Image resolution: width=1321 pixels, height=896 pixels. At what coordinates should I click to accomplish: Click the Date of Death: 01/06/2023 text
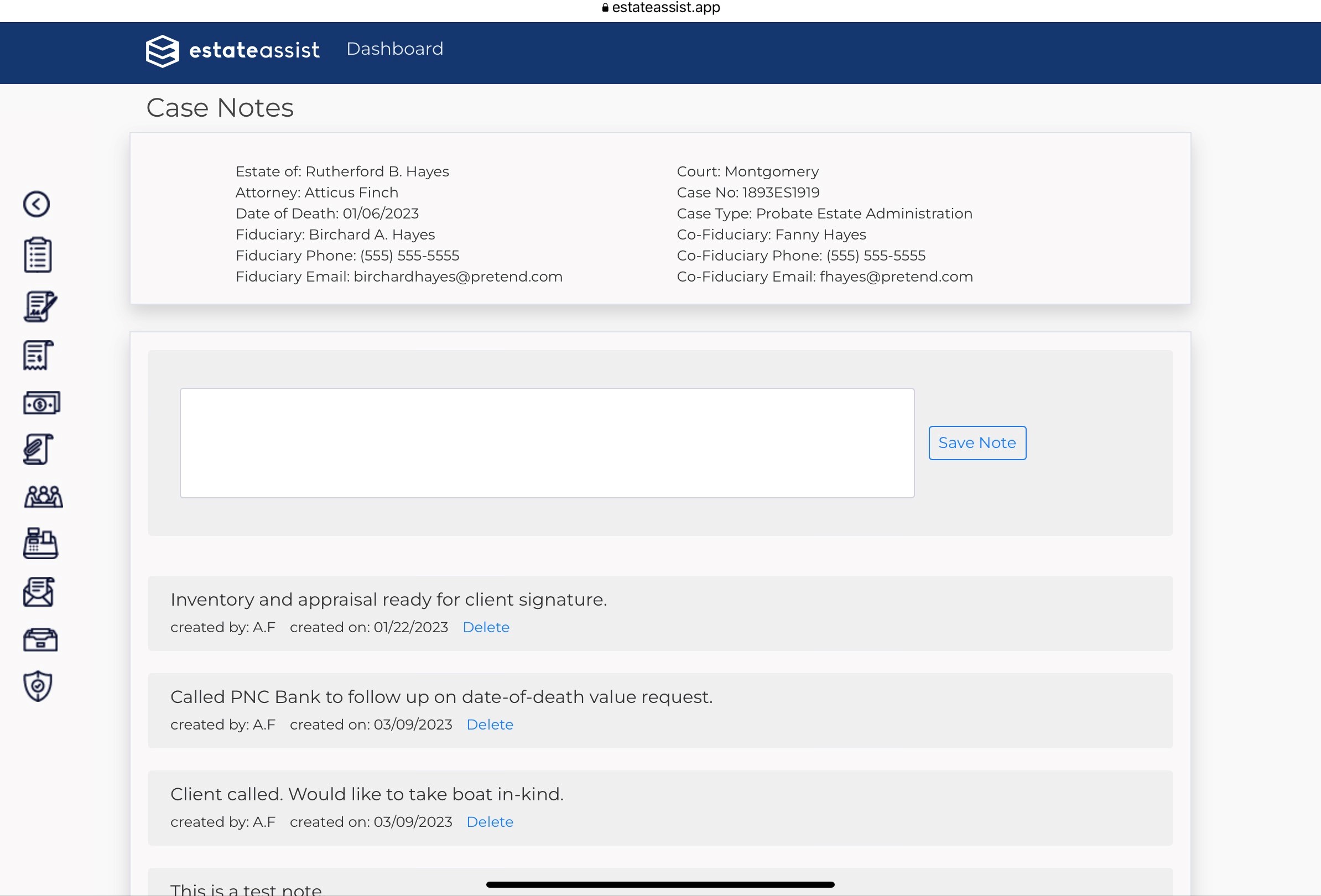(327, 213)
